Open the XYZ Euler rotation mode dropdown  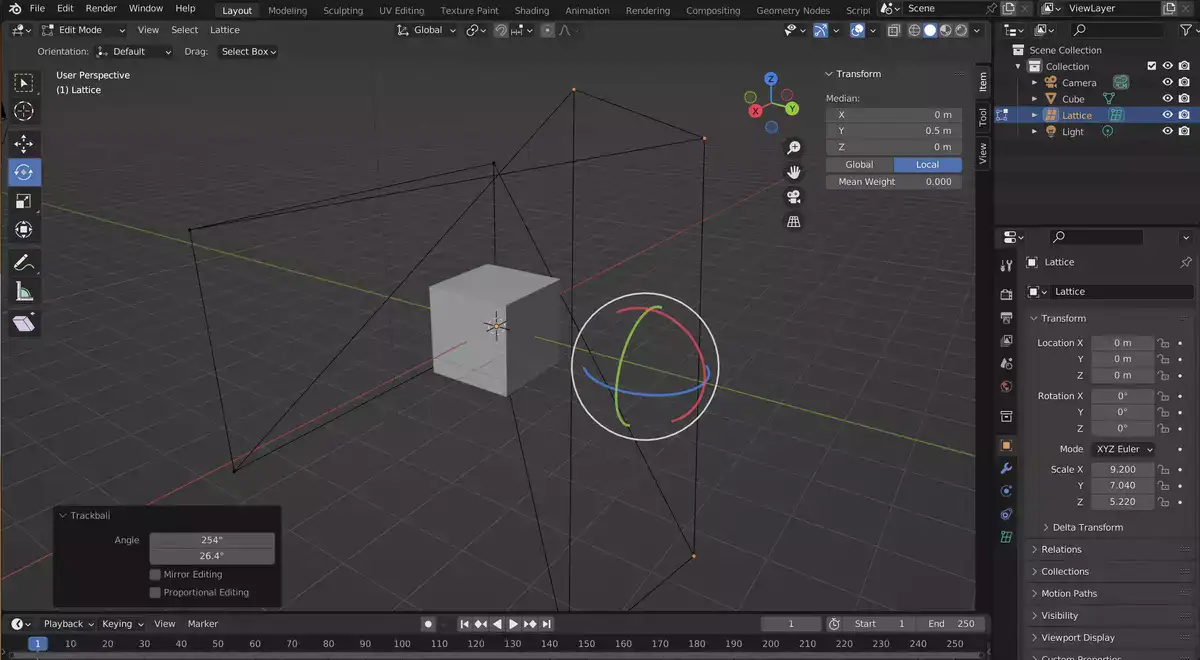click(x=1125, y=449)
